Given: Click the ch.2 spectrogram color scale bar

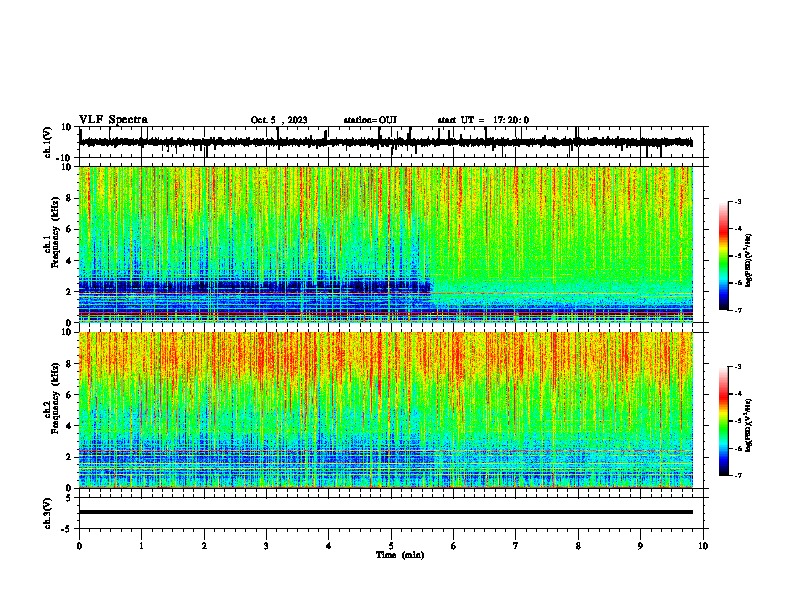Looking at the screenshot, I should tap(724, 421).
